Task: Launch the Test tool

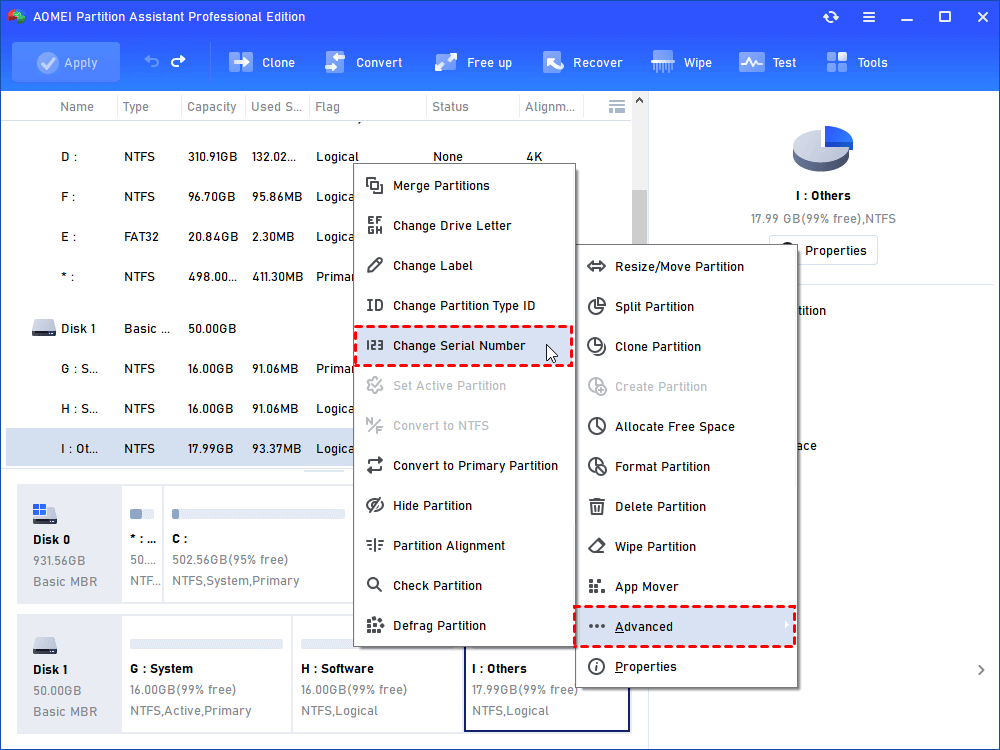Action: (x=767, y=61)
